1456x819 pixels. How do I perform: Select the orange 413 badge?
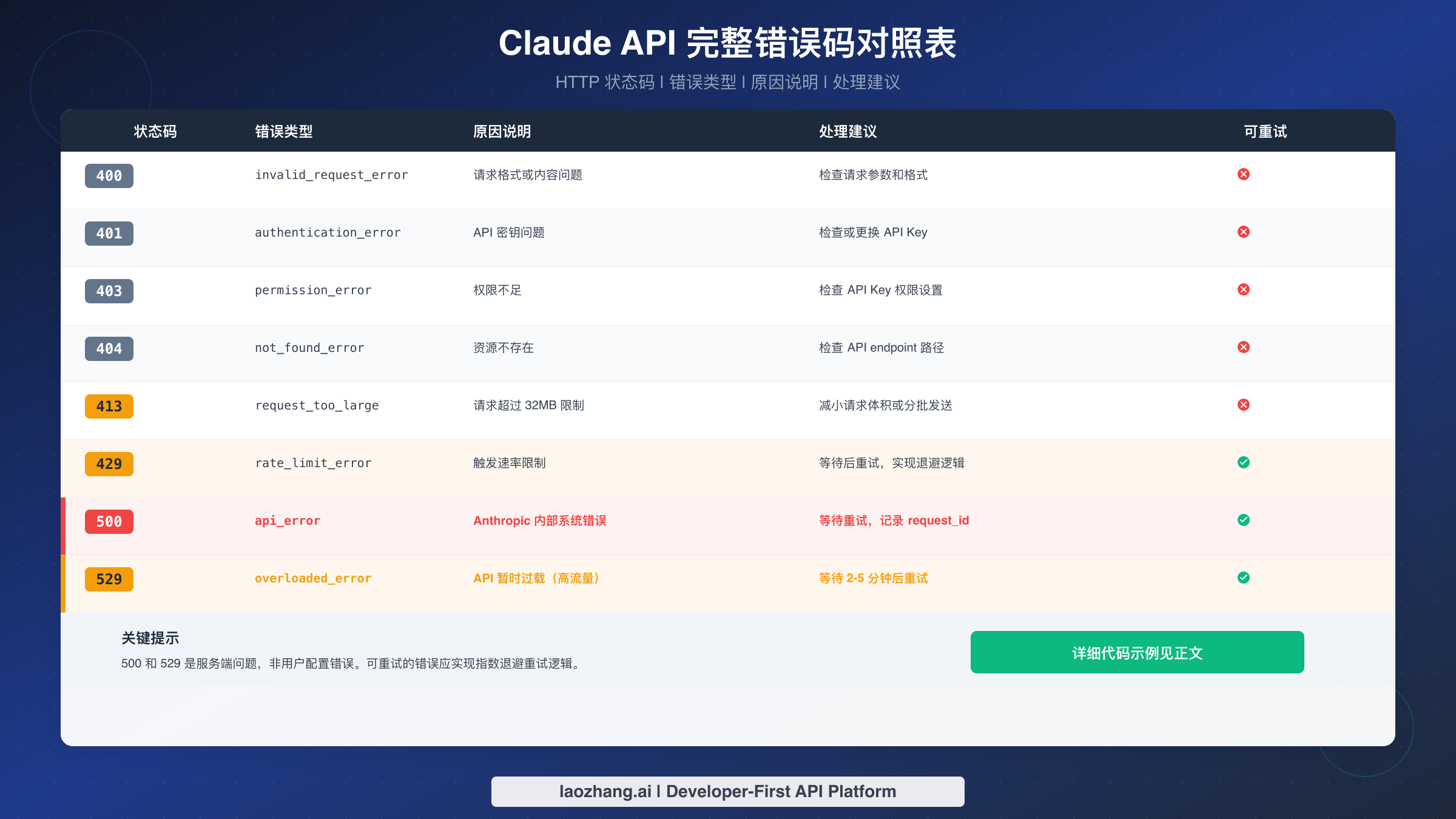pyautogui.click(x=109, y=406)
